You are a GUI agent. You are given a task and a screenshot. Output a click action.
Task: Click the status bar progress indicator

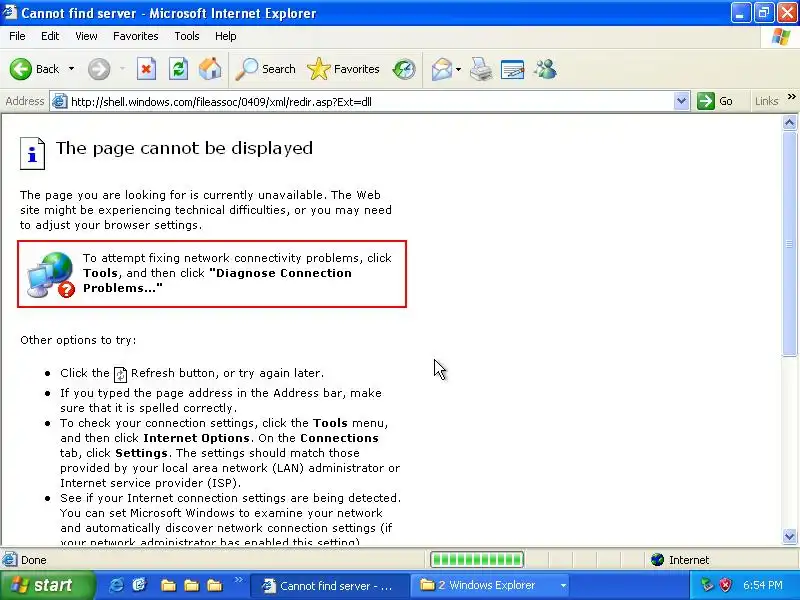(x=477, y=560)
